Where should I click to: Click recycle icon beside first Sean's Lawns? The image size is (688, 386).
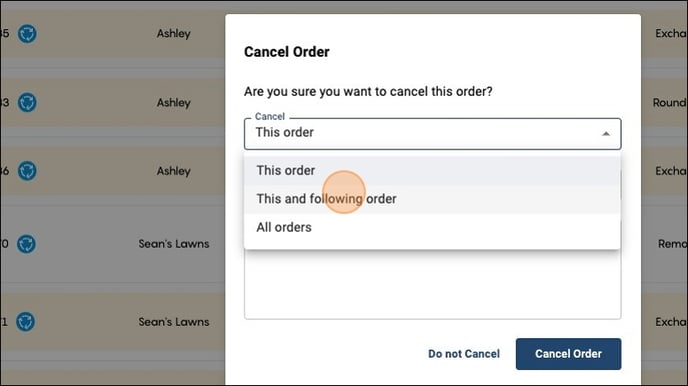point(26,244)
